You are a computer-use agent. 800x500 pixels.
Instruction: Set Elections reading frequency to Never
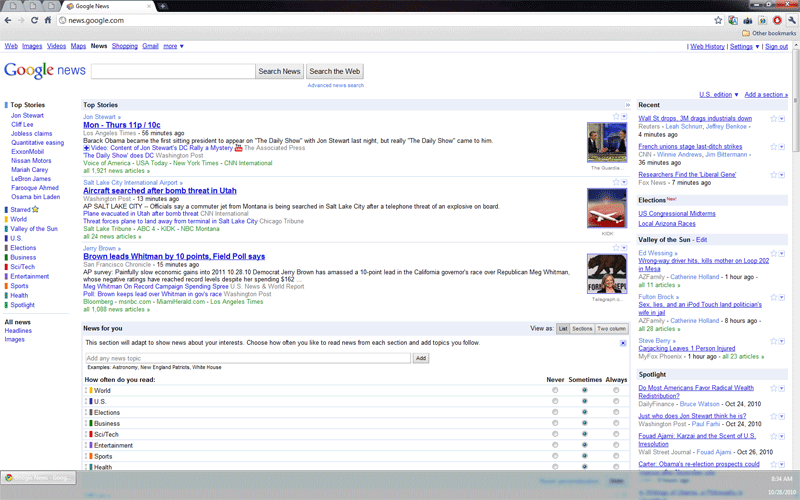click(x=555, y=412)
